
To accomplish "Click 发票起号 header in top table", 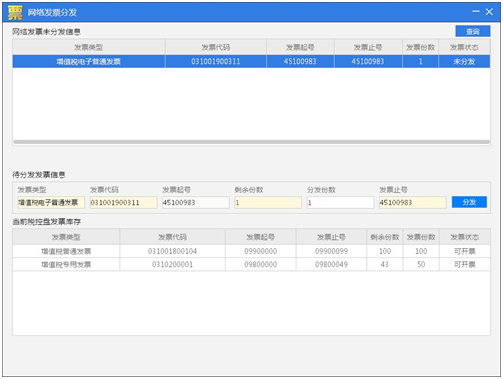I will pyautogui.click(x=300, y=47).
